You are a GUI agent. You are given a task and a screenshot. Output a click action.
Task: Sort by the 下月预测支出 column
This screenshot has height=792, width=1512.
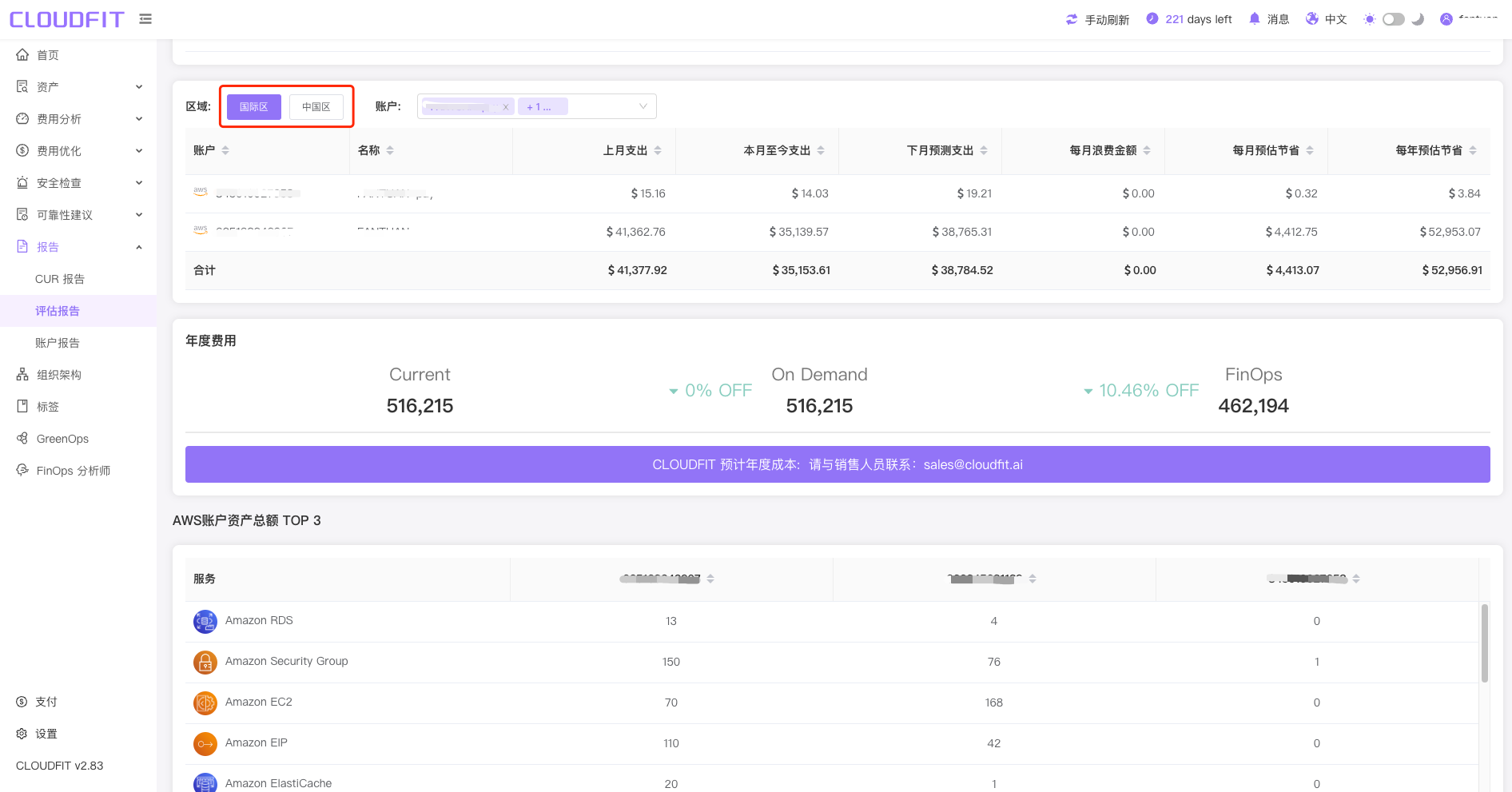tap(984, 150)
